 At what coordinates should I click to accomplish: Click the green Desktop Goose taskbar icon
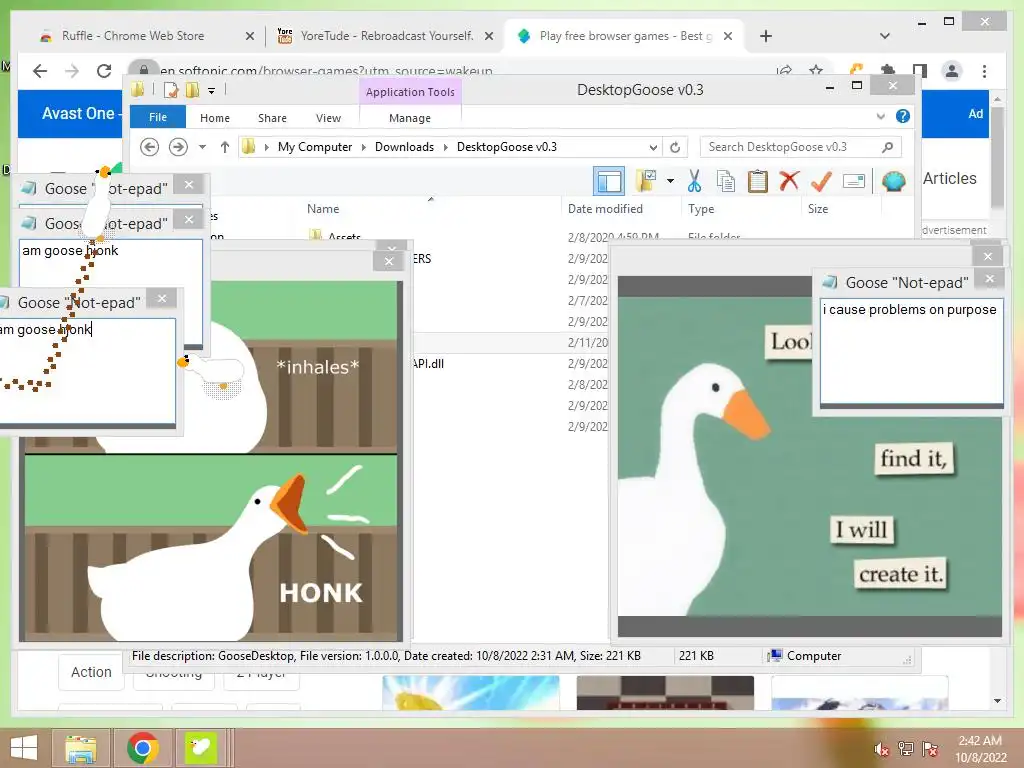(x=200, y=748)
